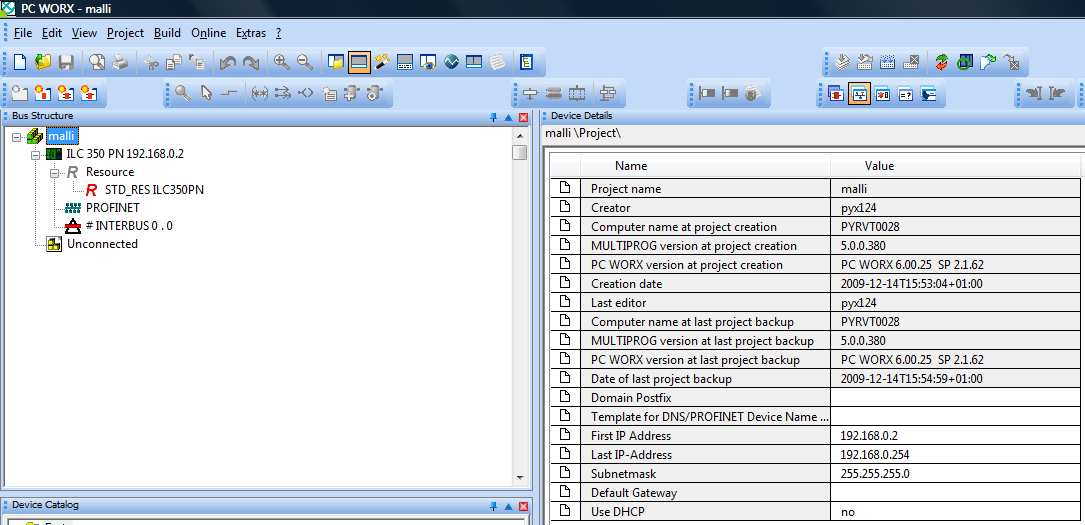
Task: Click the Subnetmask value 255.255.255.0
Action: [955, 474]
